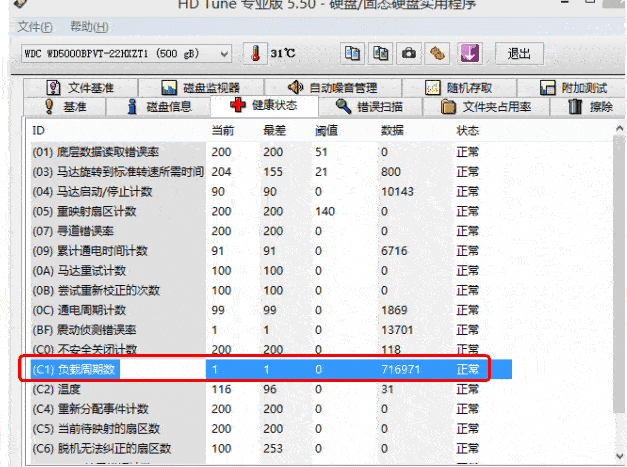Image resolution: width=627 pixels, height=467 pixels.
Task: Click the 磁盘监视器 chart icon
Action: (169, 88)
